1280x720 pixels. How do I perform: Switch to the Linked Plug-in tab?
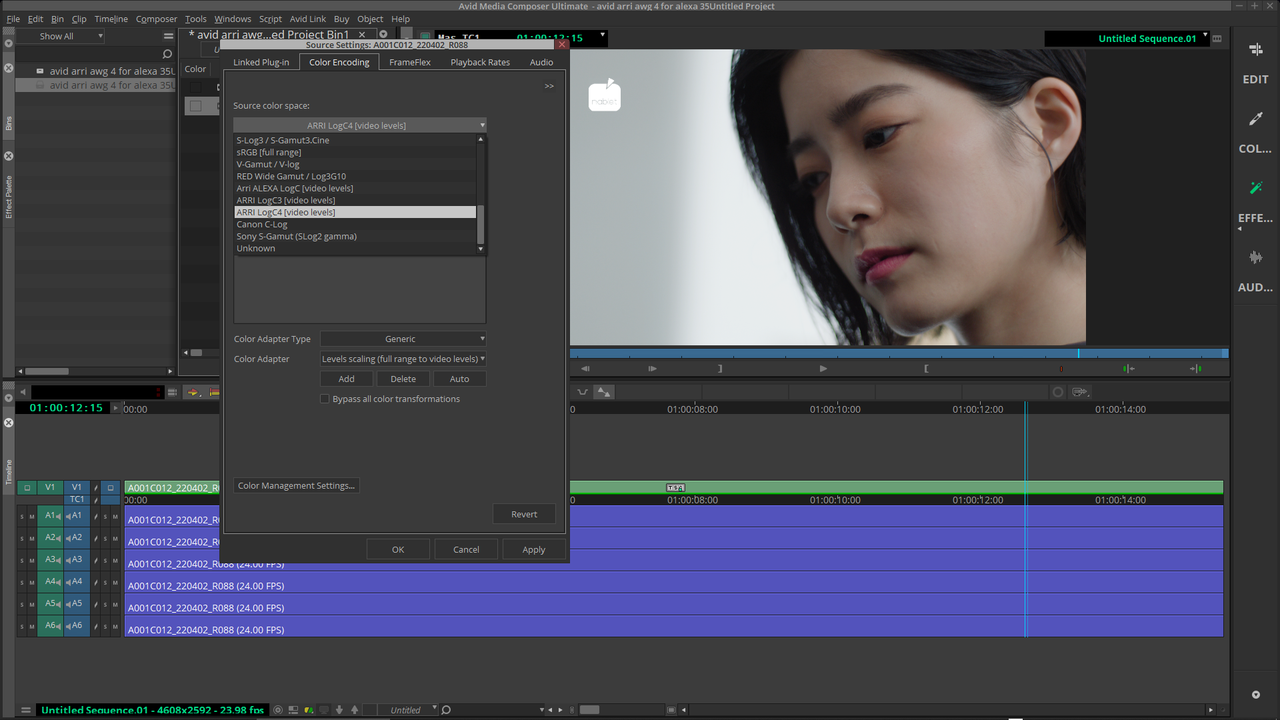(x=261, y=62)
